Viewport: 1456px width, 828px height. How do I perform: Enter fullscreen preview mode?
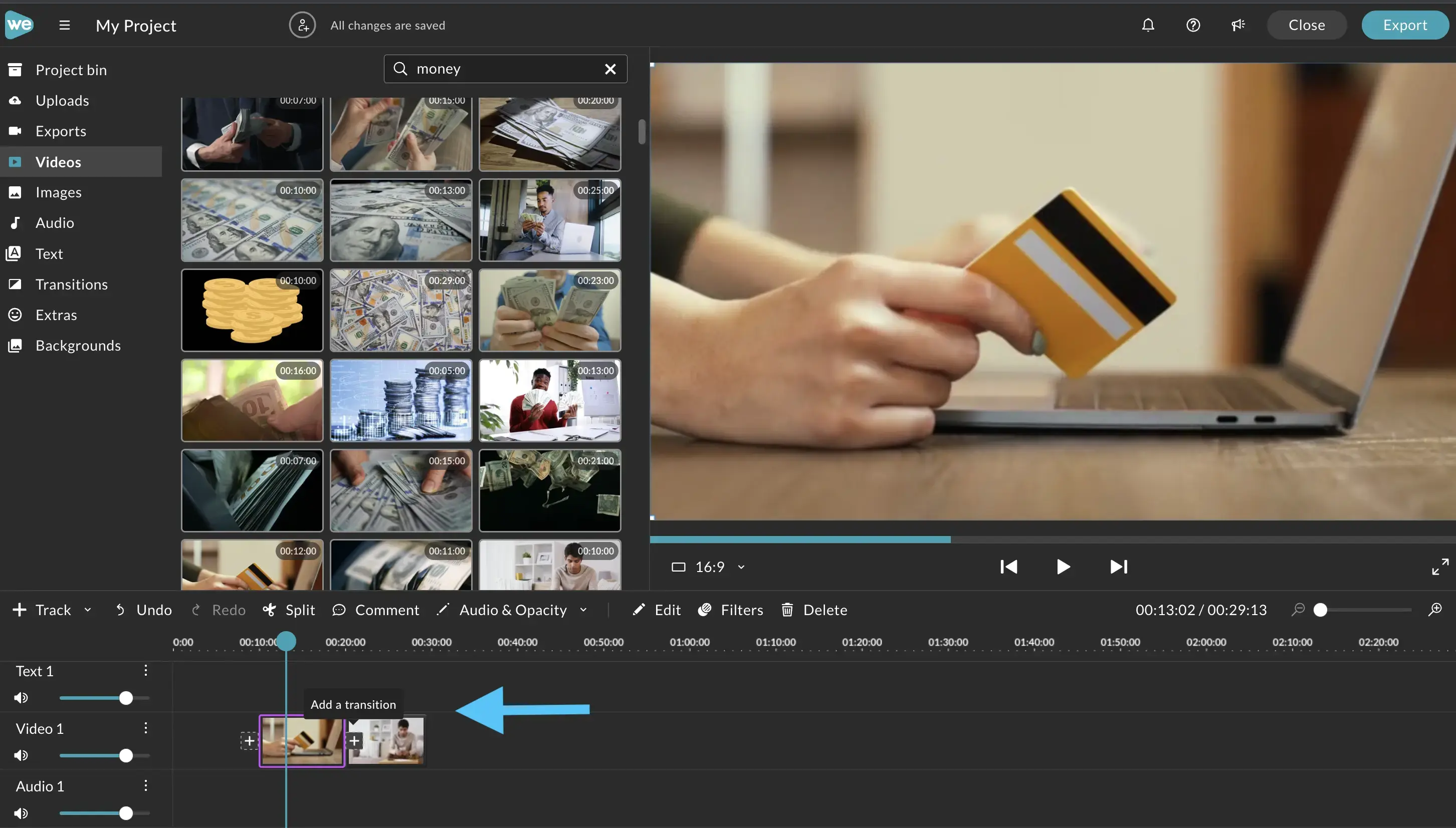pyautogui.click(x=1440, y=567)
